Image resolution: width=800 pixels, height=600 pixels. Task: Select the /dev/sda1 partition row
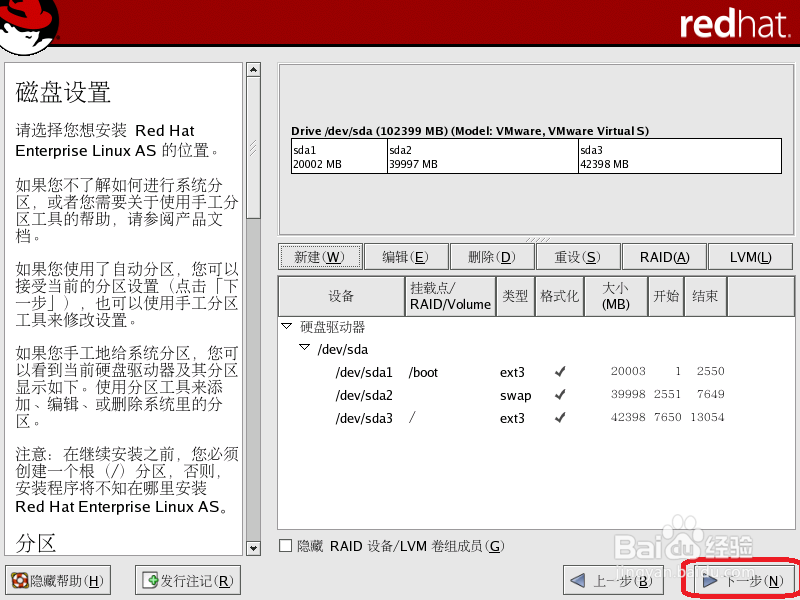536,372
